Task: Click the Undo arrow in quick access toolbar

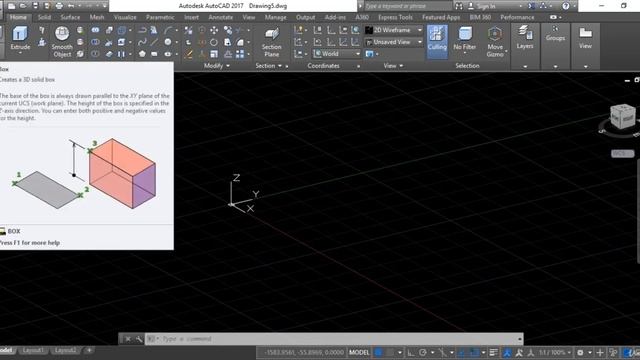Action: [x=71, y=6]
